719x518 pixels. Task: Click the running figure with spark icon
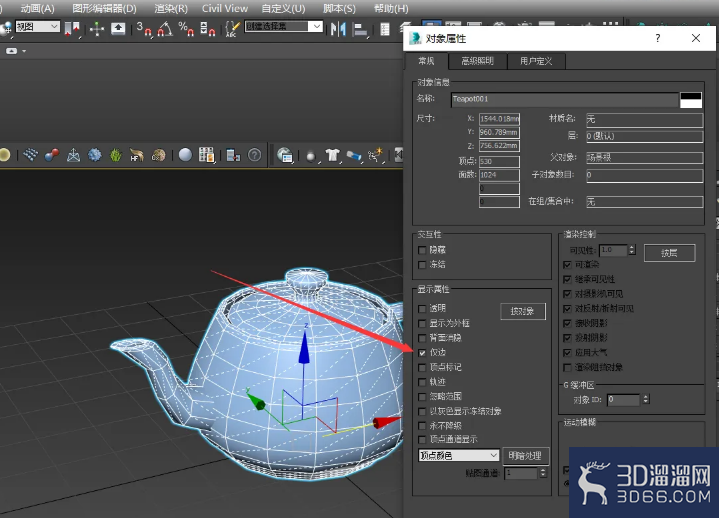pyautogui.click(x=376, y=155)
